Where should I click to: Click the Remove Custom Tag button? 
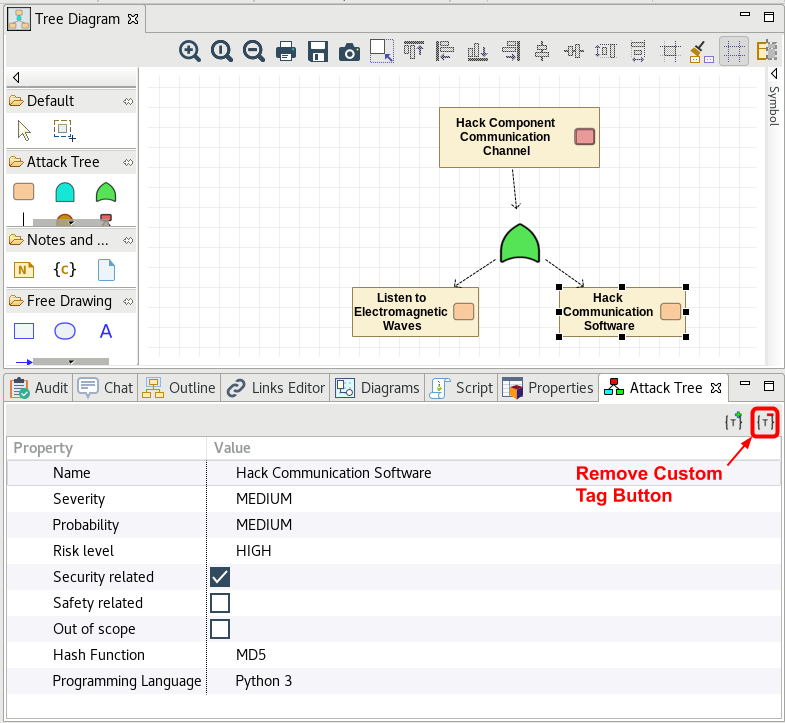click(x=765, y=422)
